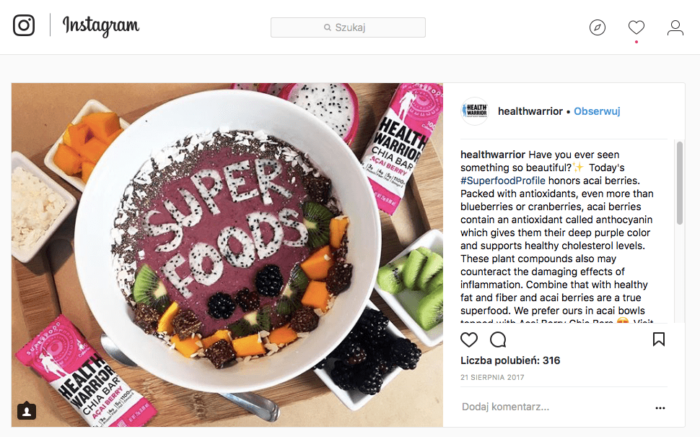The image size is (700, 437).
Task: Click the comment speech bubble icon
Action: click(x=498, y=340)
